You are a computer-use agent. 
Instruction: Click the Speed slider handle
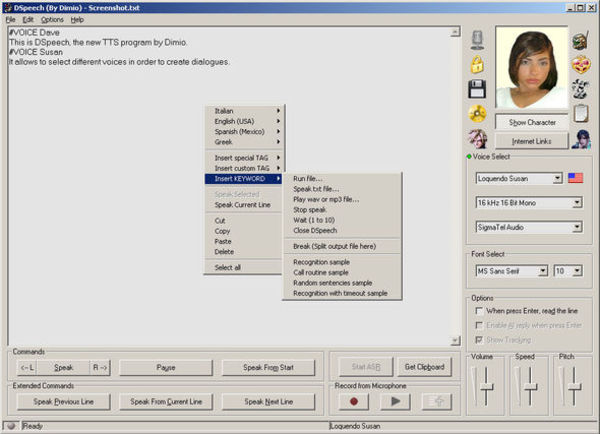click(x=530, y=388)
